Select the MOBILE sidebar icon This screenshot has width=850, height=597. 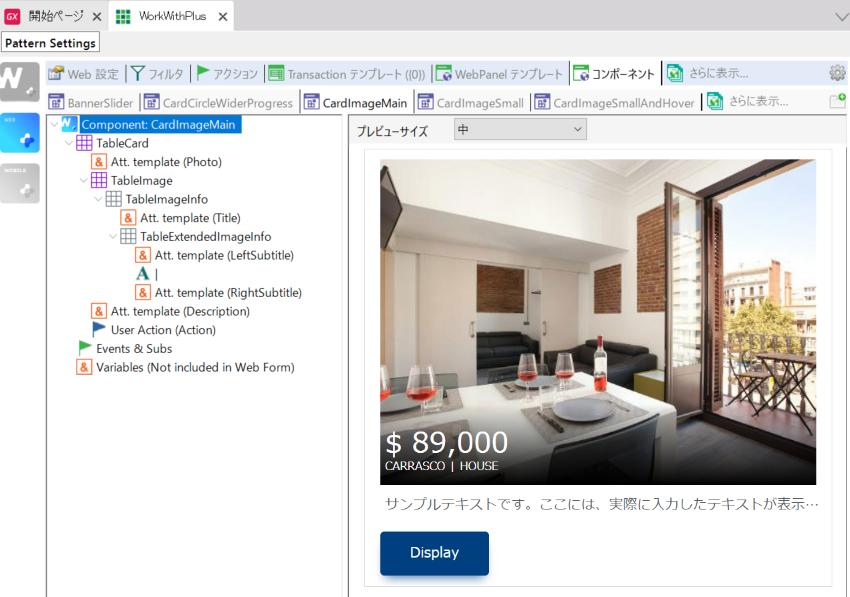20,183
